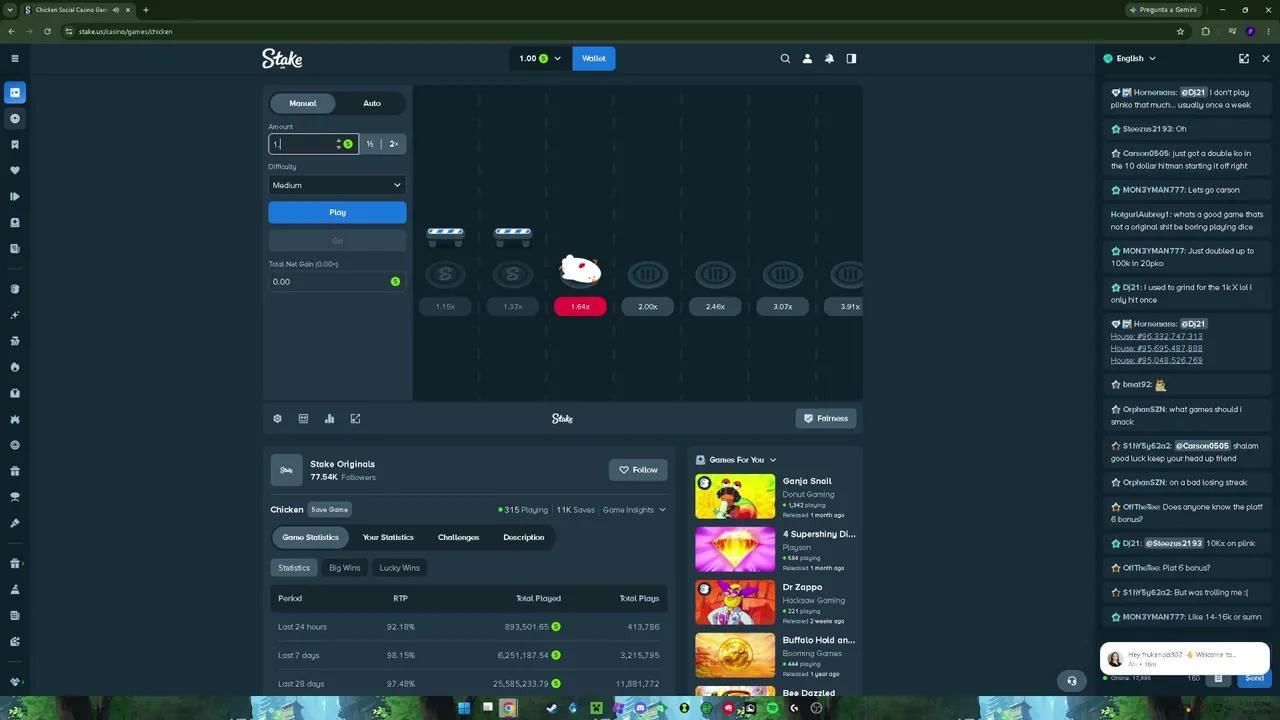This screenshot has height=720, width=1280.
Task: Open the Pregunta a Gemini button
Action: click(1162, 9)
